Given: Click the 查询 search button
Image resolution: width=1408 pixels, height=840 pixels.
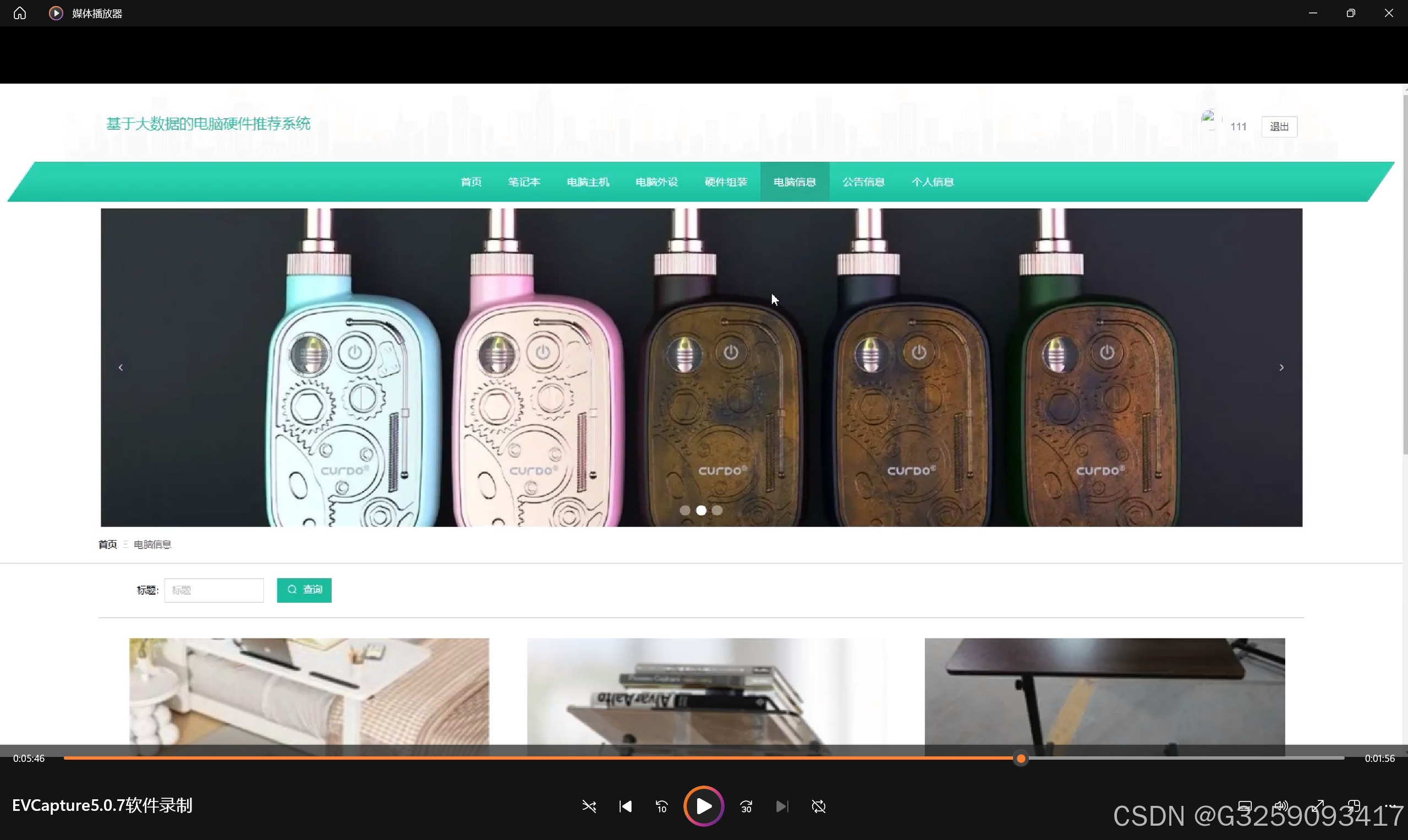Looking at the screenshot, I should tap(304, 590).
